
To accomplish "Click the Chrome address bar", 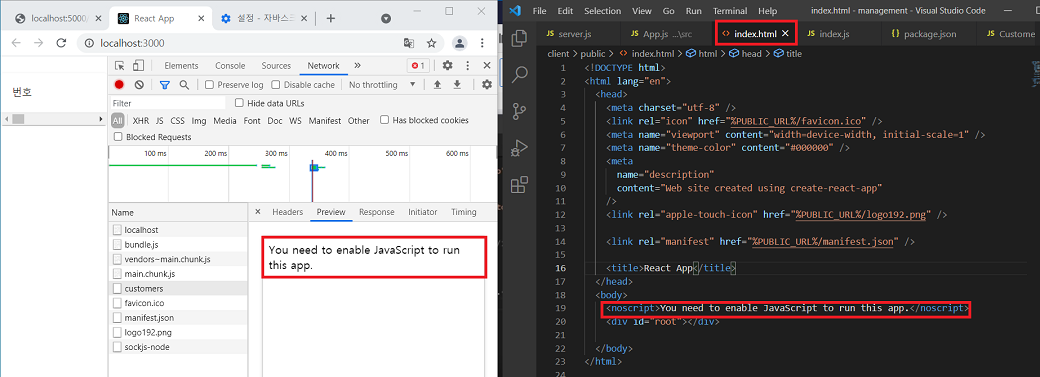I will pos(249,43).
